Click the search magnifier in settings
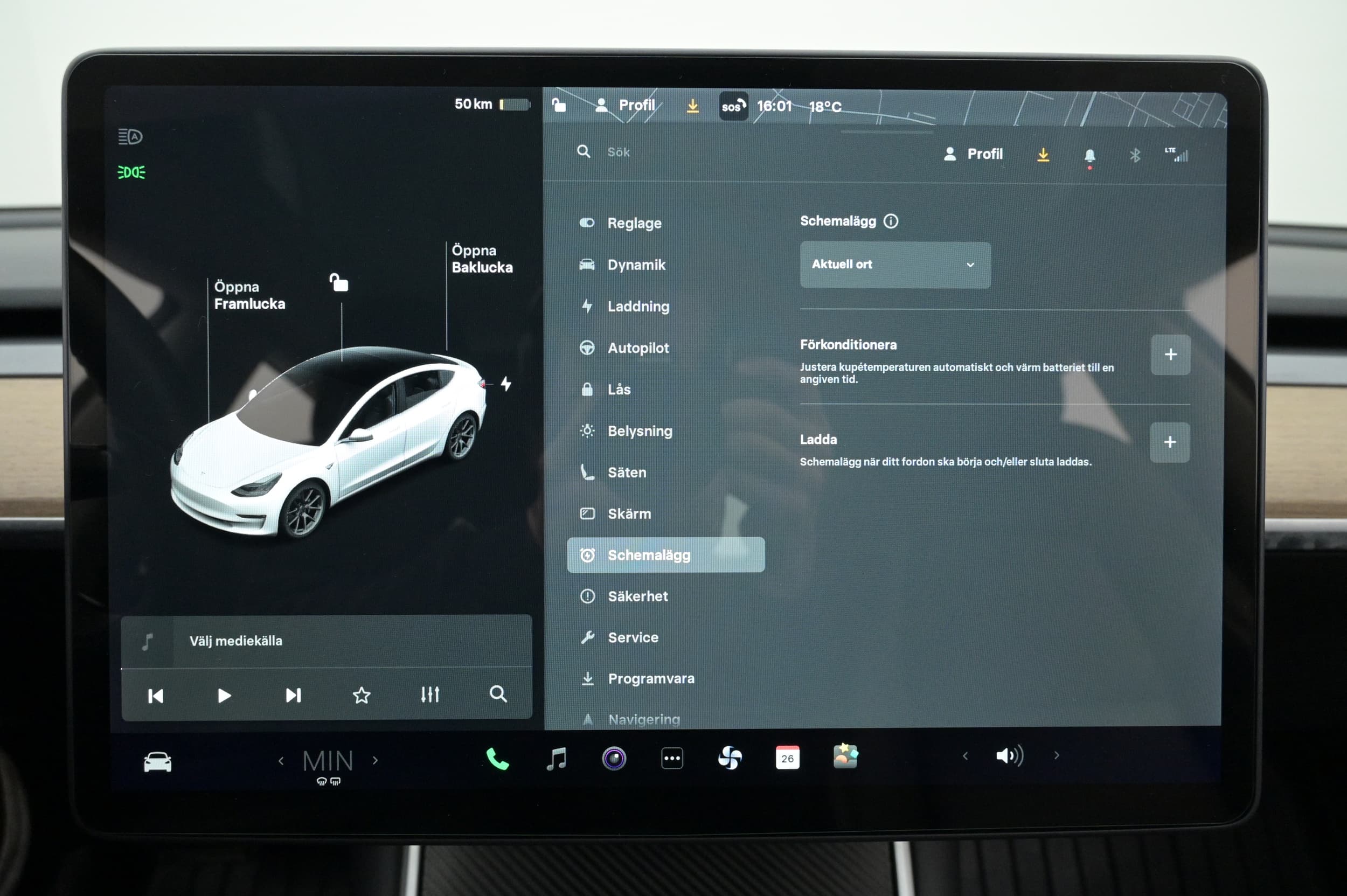 coord(584,151)
